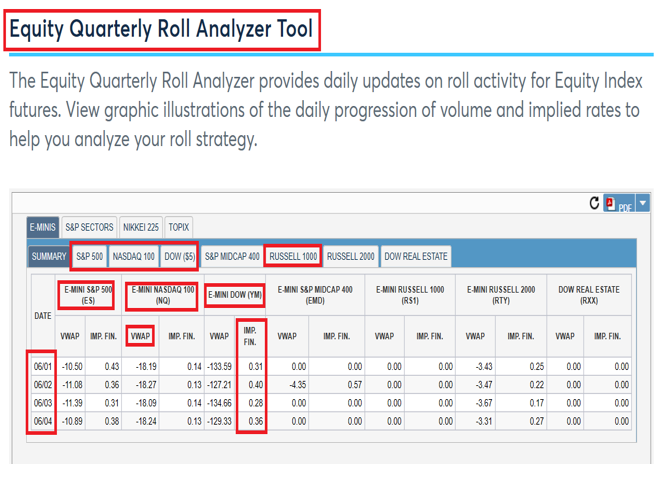Open the RUSSELL 1000 sub-tab

(x=293, y=256)
